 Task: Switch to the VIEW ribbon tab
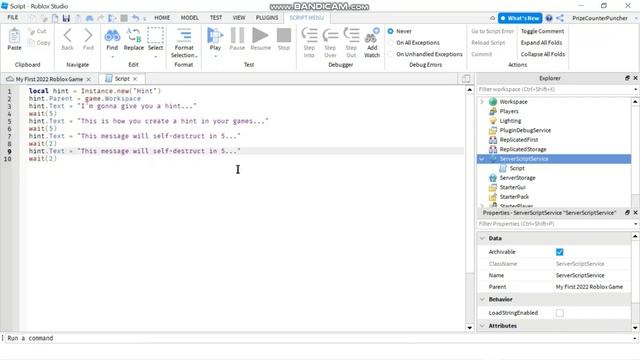point(239,18)
